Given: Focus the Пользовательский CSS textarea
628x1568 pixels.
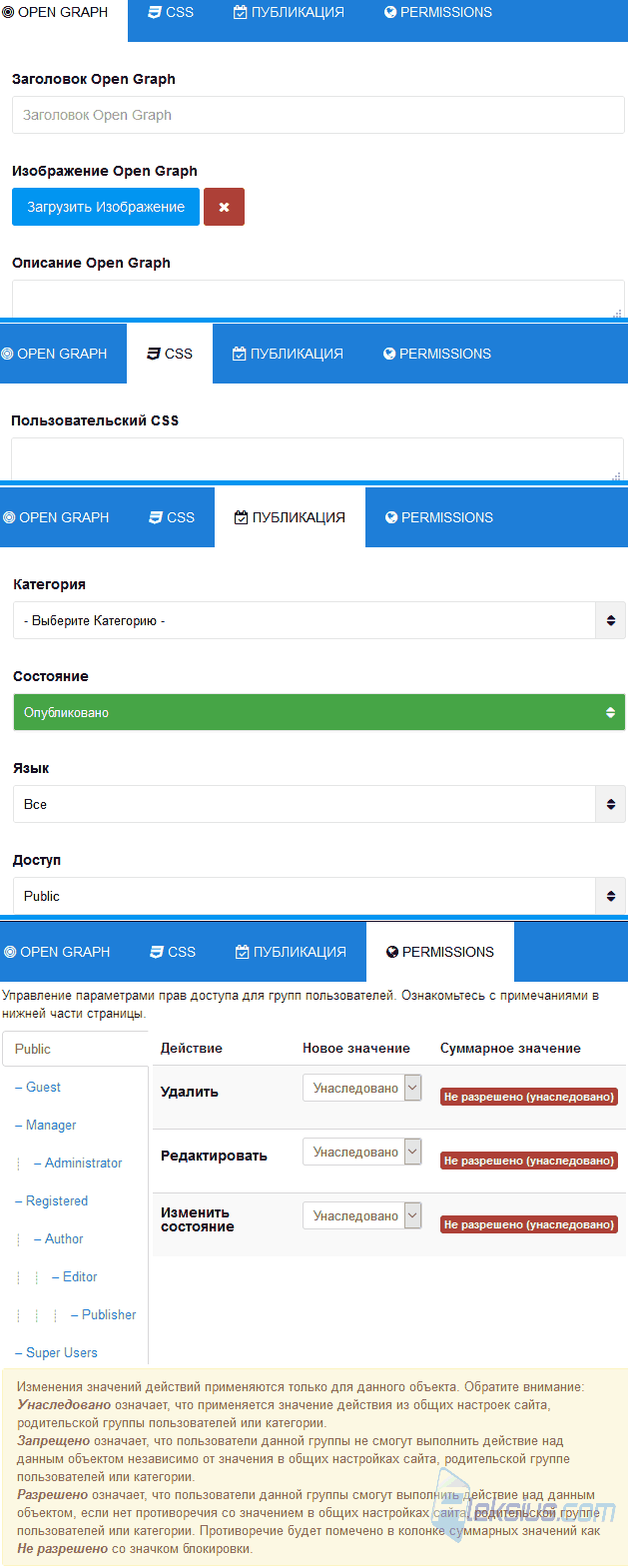Looking at the screenshot, I should click(x=317, y=459).
